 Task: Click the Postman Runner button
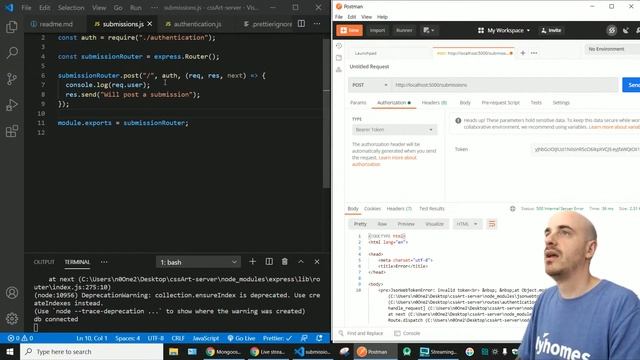pos(404,30)
